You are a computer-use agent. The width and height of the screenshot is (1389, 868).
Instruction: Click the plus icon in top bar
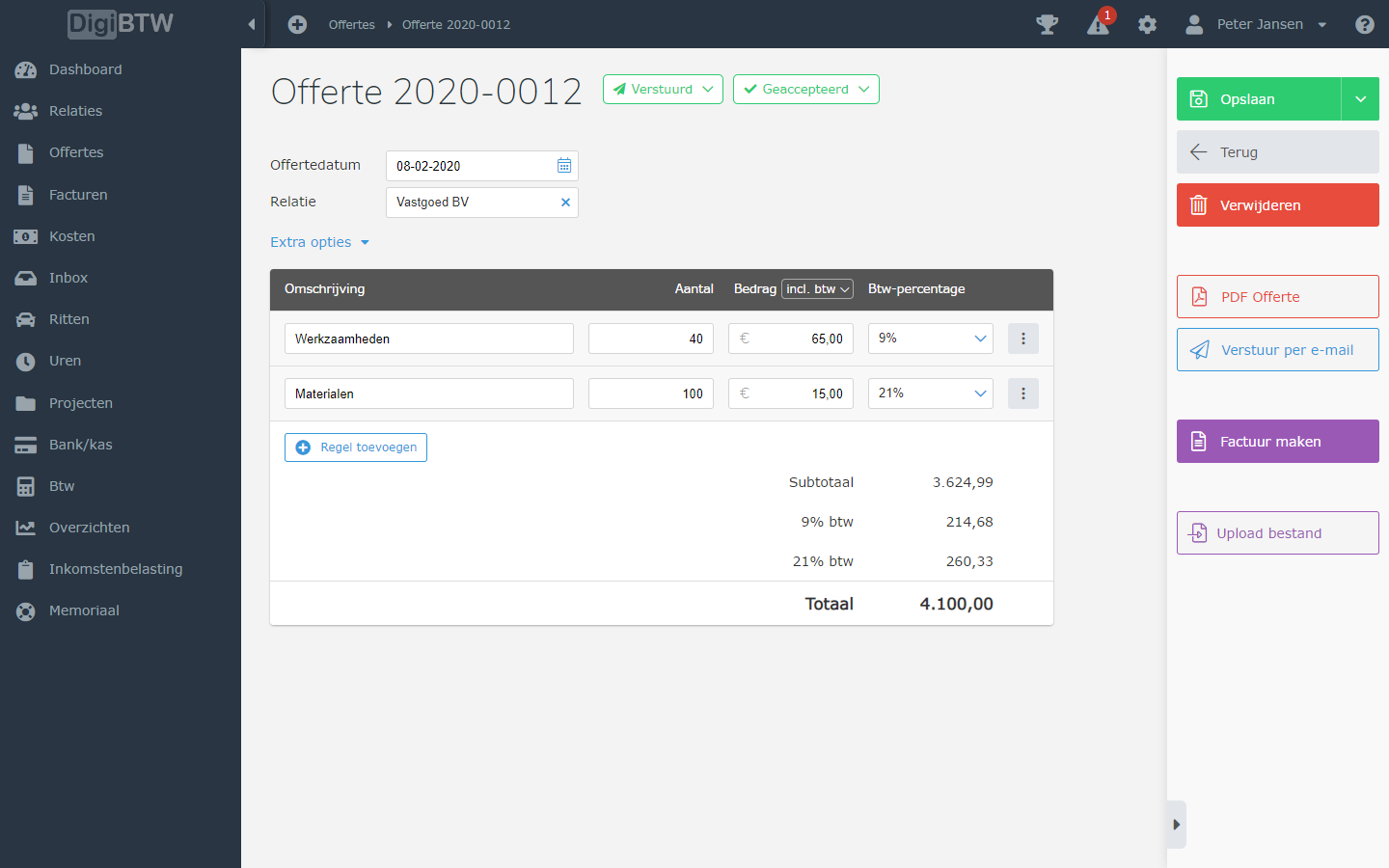click(x=297, y=25)
